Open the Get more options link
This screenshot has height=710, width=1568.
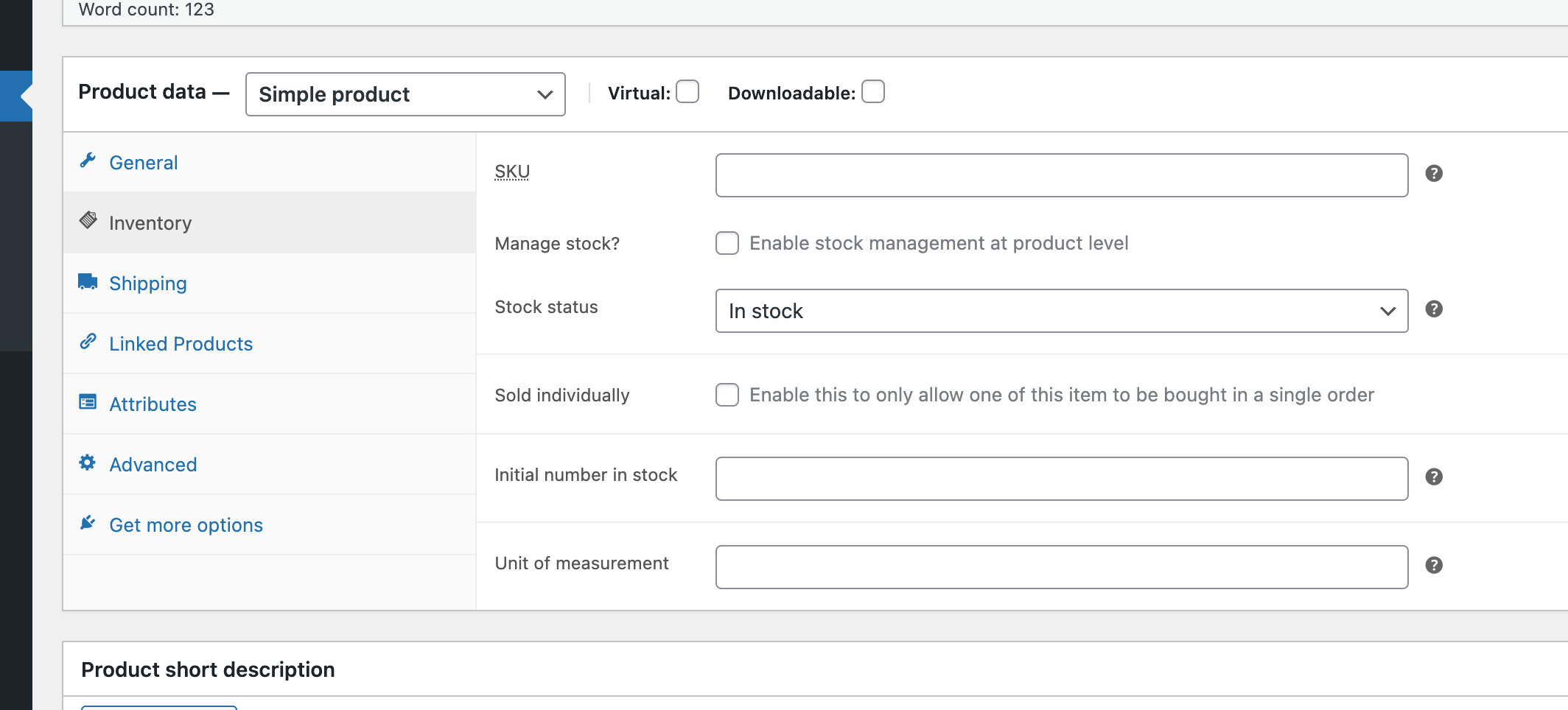186,525
